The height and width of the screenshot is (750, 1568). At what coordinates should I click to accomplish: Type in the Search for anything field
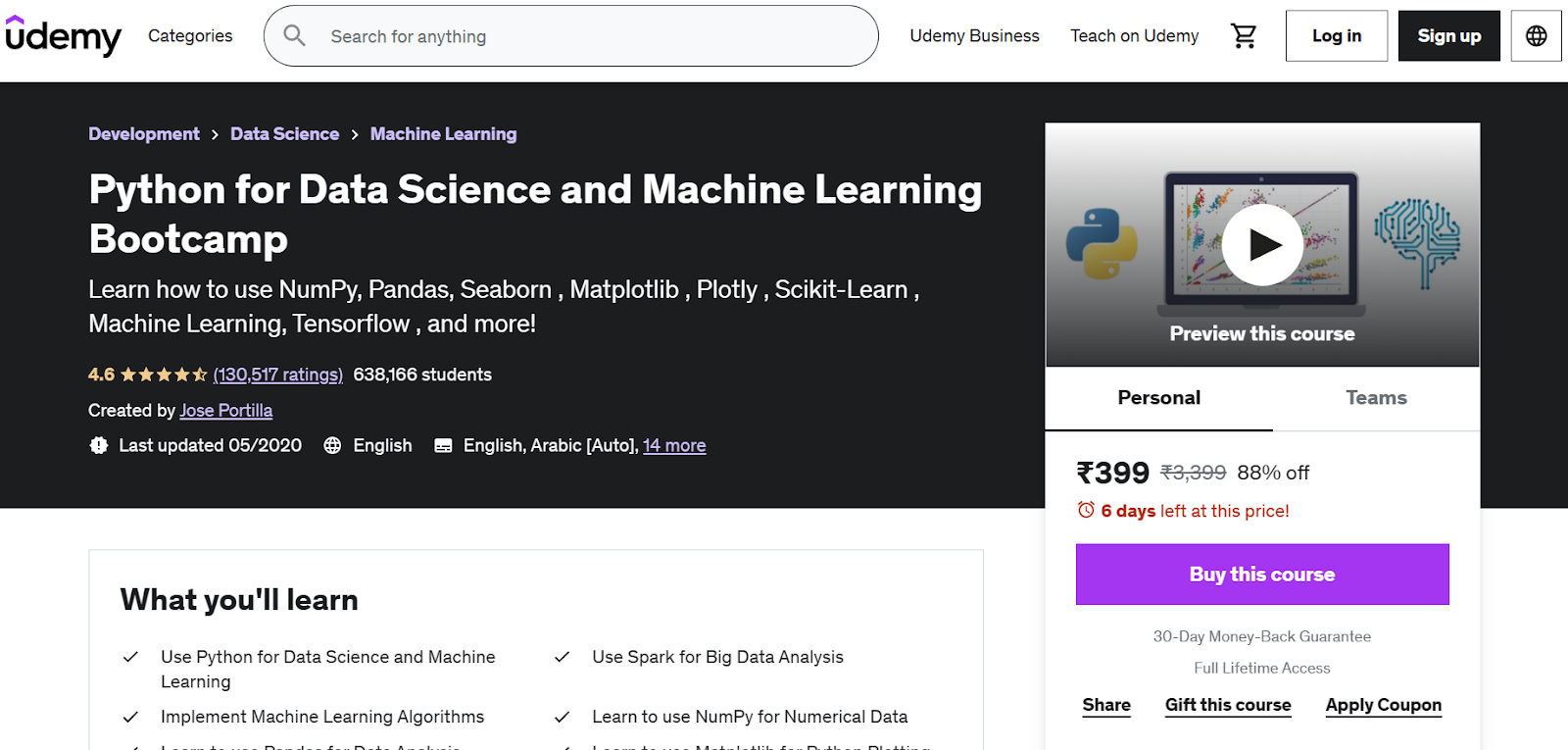tap(588, 36)
